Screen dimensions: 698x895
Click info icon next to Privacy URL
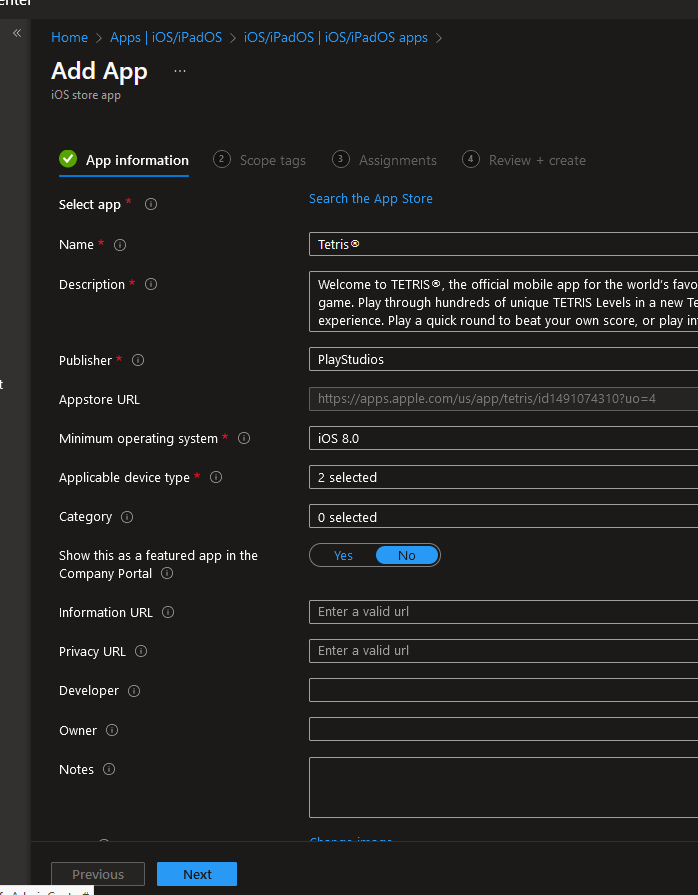pyautogui.click(x=141, y=651)
